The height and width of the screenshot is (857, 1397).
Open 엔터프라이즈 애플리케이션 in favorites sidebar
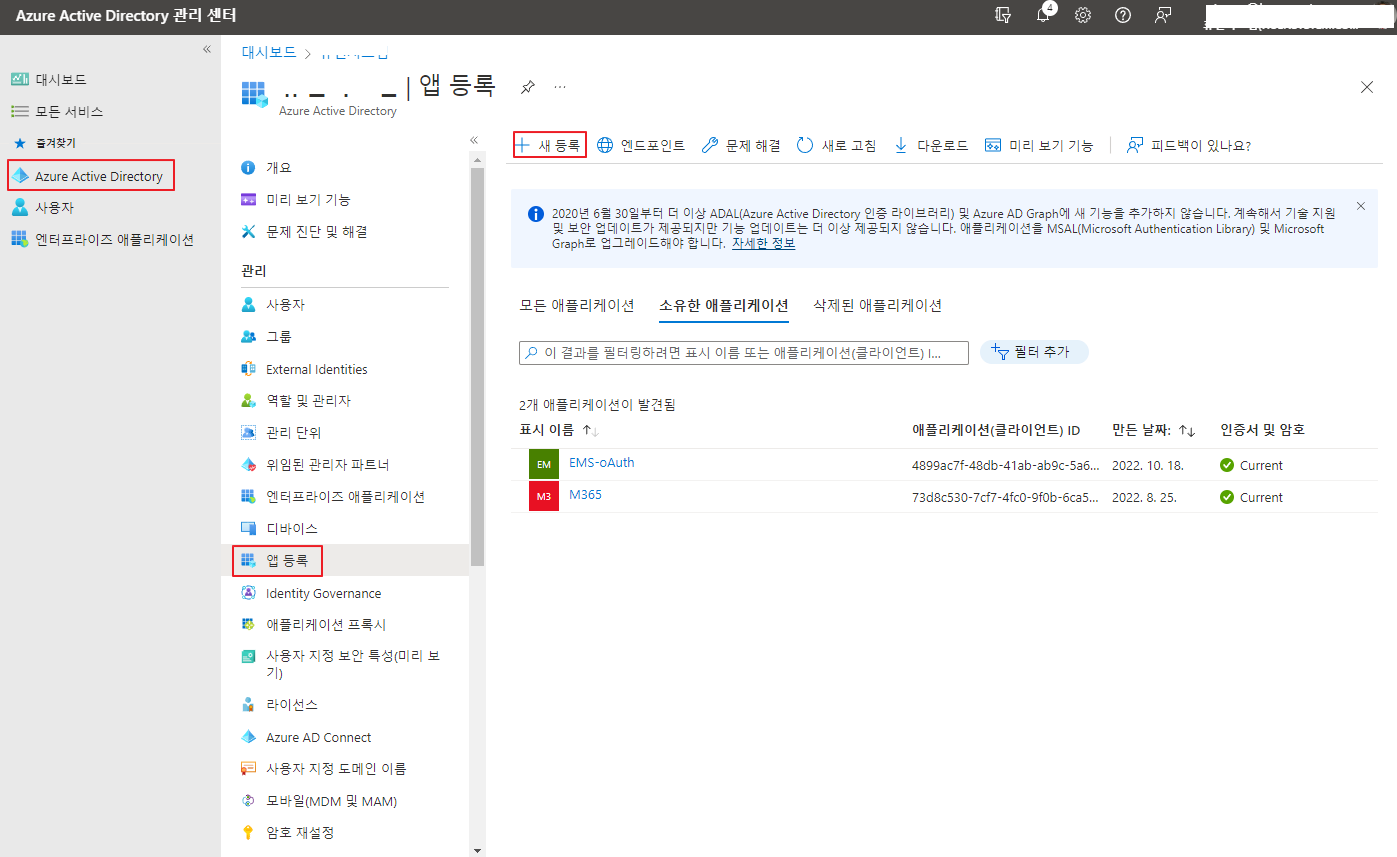[x=102, y=239]
